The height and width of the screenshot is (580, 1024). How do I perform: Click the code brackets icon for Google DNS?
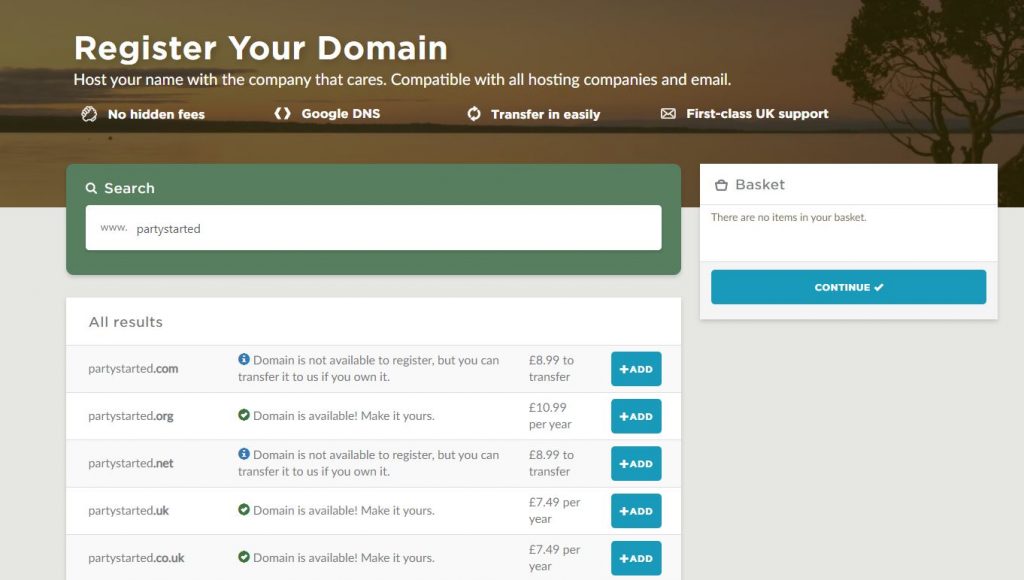[281, 114]
